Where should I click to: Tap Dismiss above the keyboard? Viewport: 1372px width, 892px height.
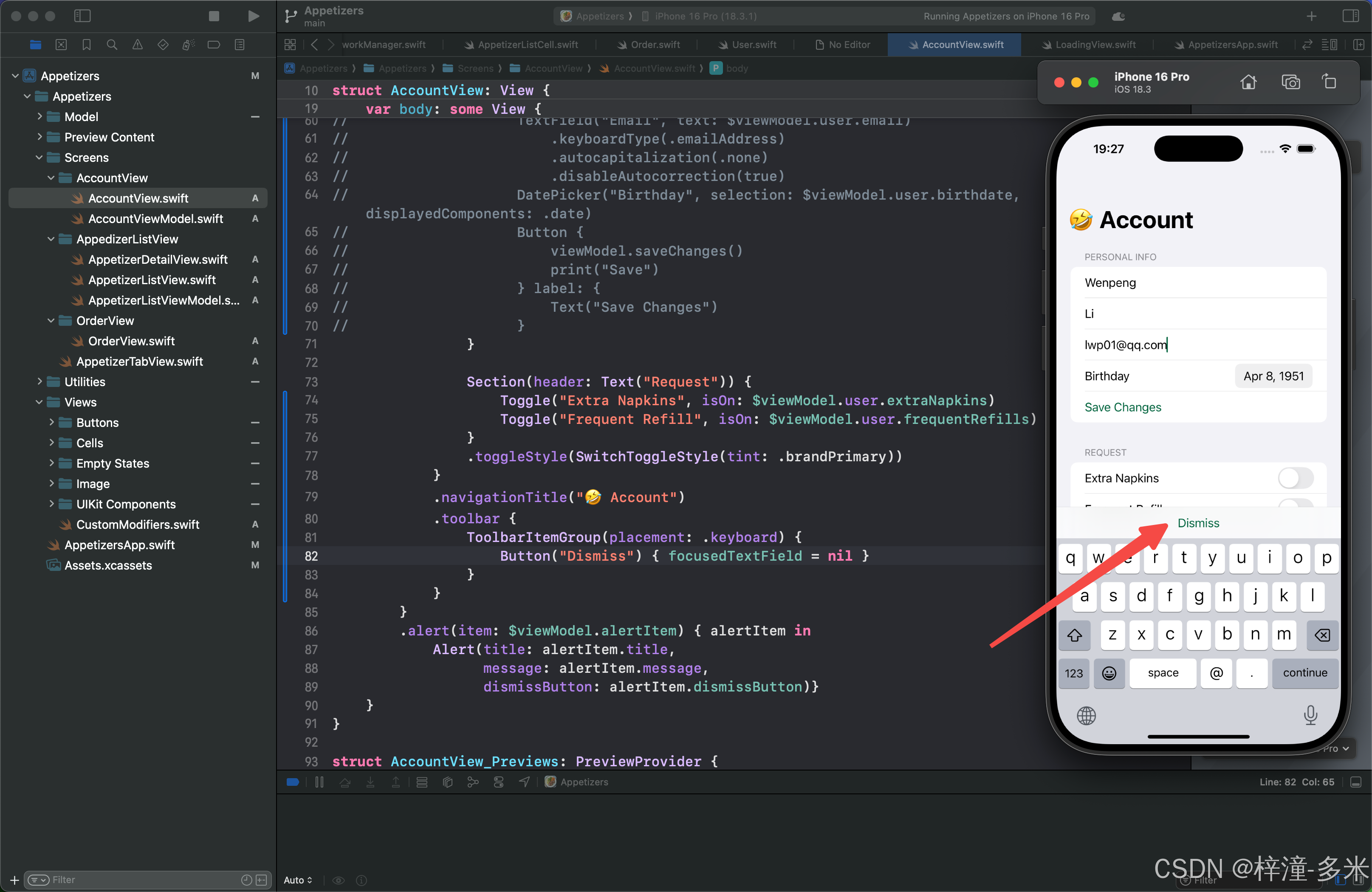1198,523
